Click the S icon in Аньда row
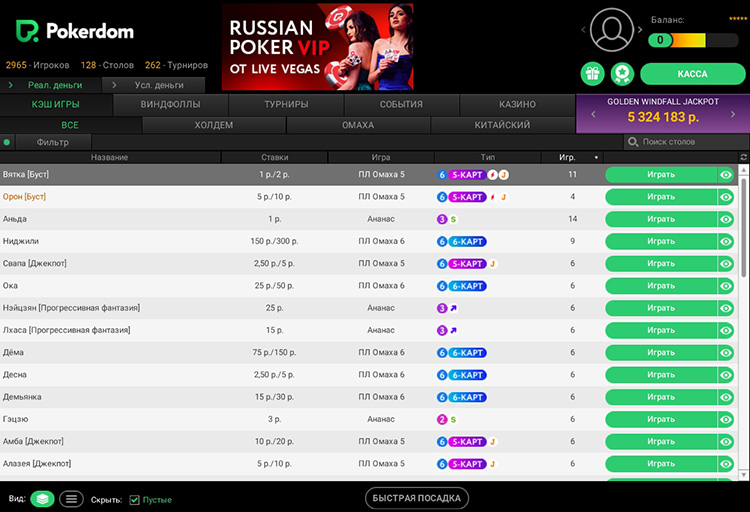 [453, 219]
